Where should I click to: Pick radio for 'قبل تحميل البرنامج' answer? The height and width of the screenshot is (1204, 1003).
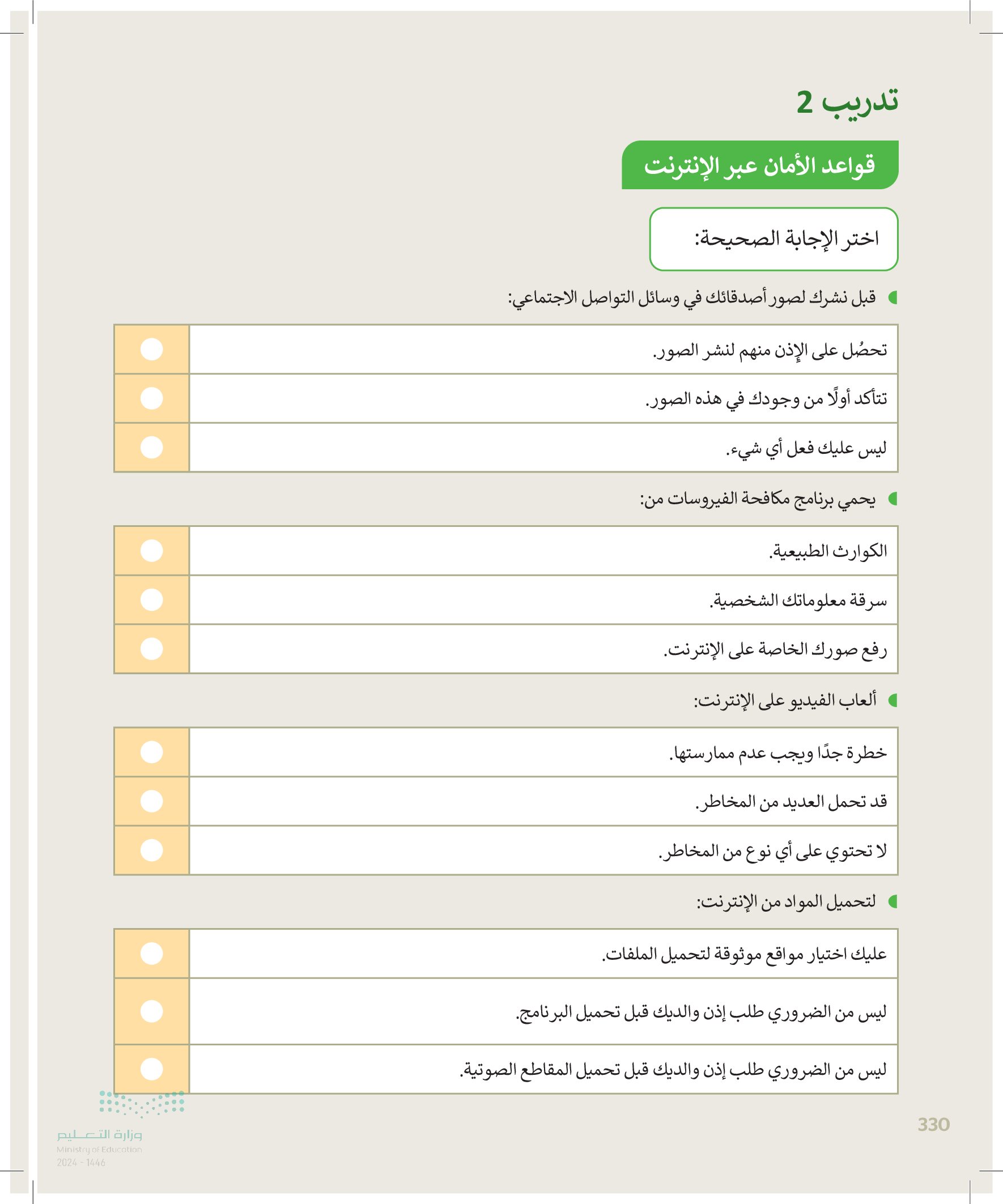coord(151,1011)
